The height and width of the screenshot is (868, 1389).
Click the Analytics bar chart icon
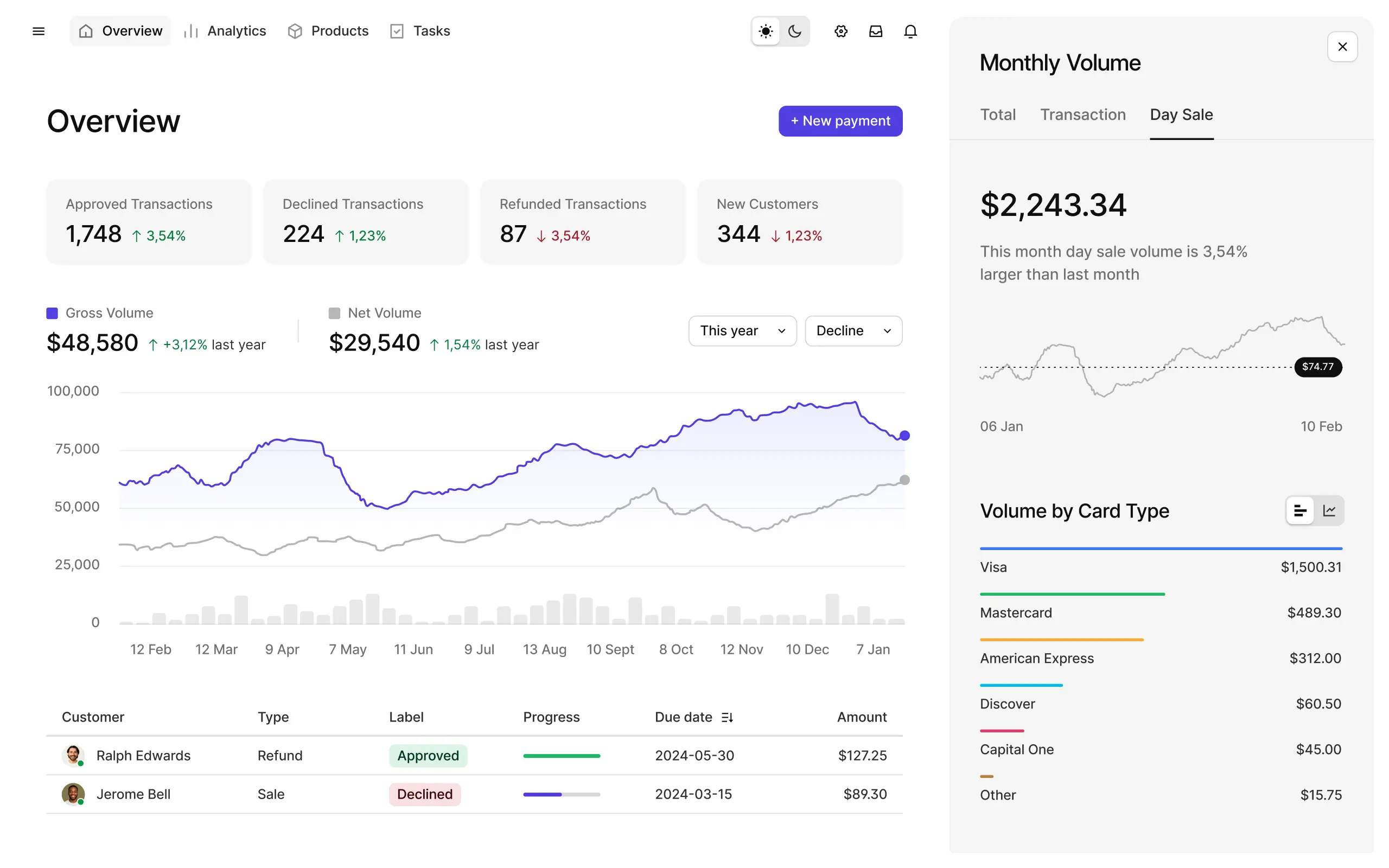click(190, 31)
